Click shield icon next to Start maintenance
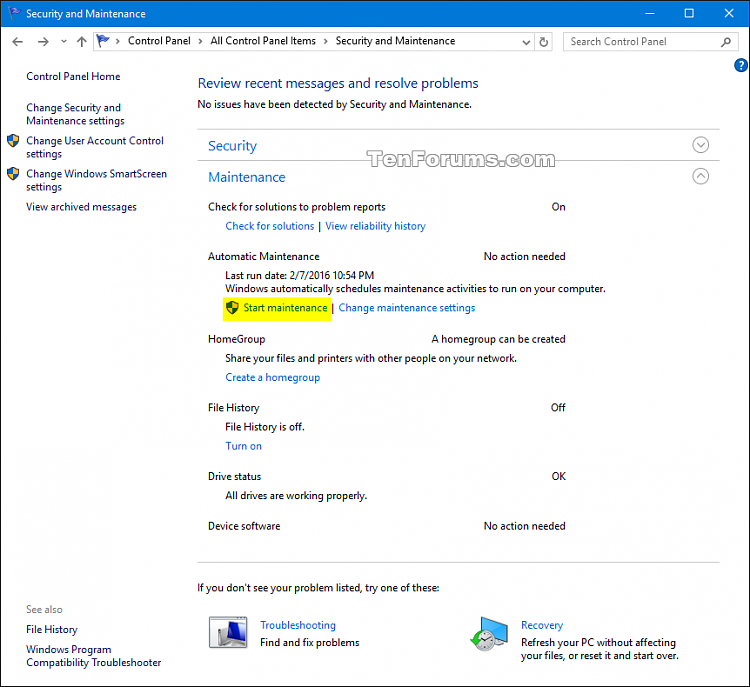 pos(232,308)
